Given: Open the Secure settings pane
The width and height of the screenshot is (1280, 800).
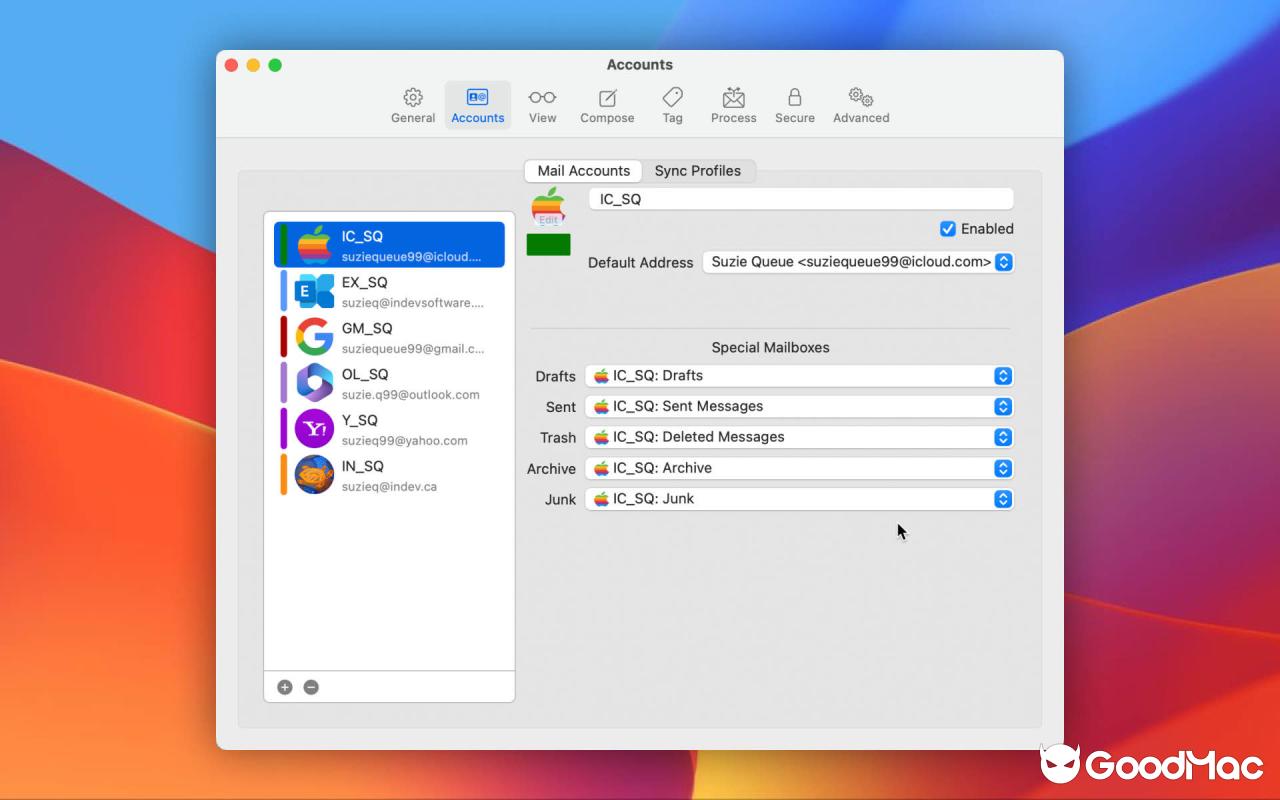Looking at the screenshot, I should point(794,104).
